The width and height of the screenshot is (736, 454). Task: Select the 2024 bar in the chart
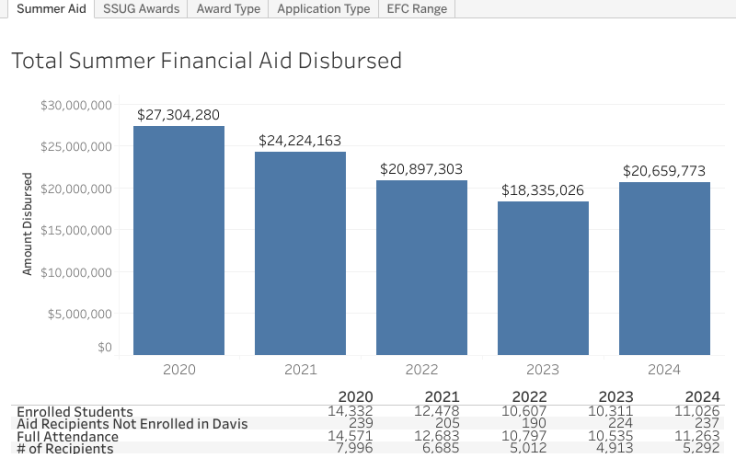click(x=664, y=268)
